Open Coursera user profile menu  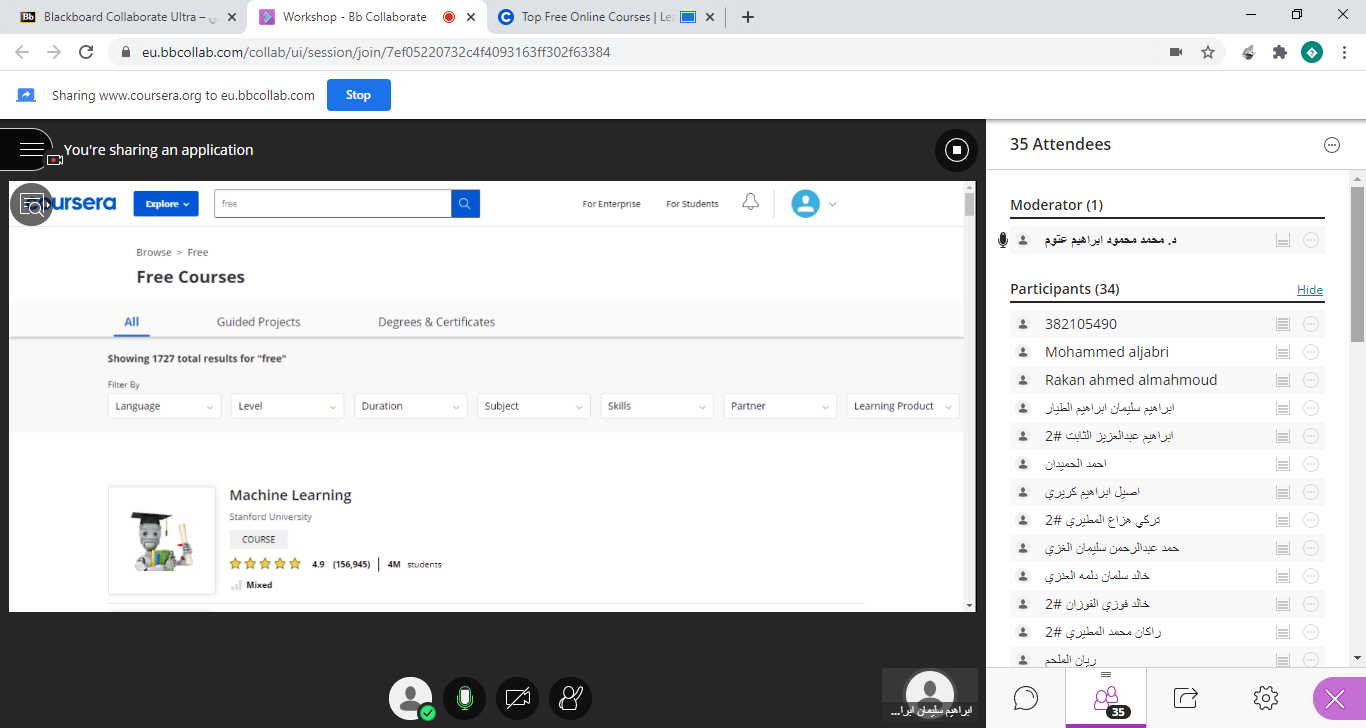814,204
